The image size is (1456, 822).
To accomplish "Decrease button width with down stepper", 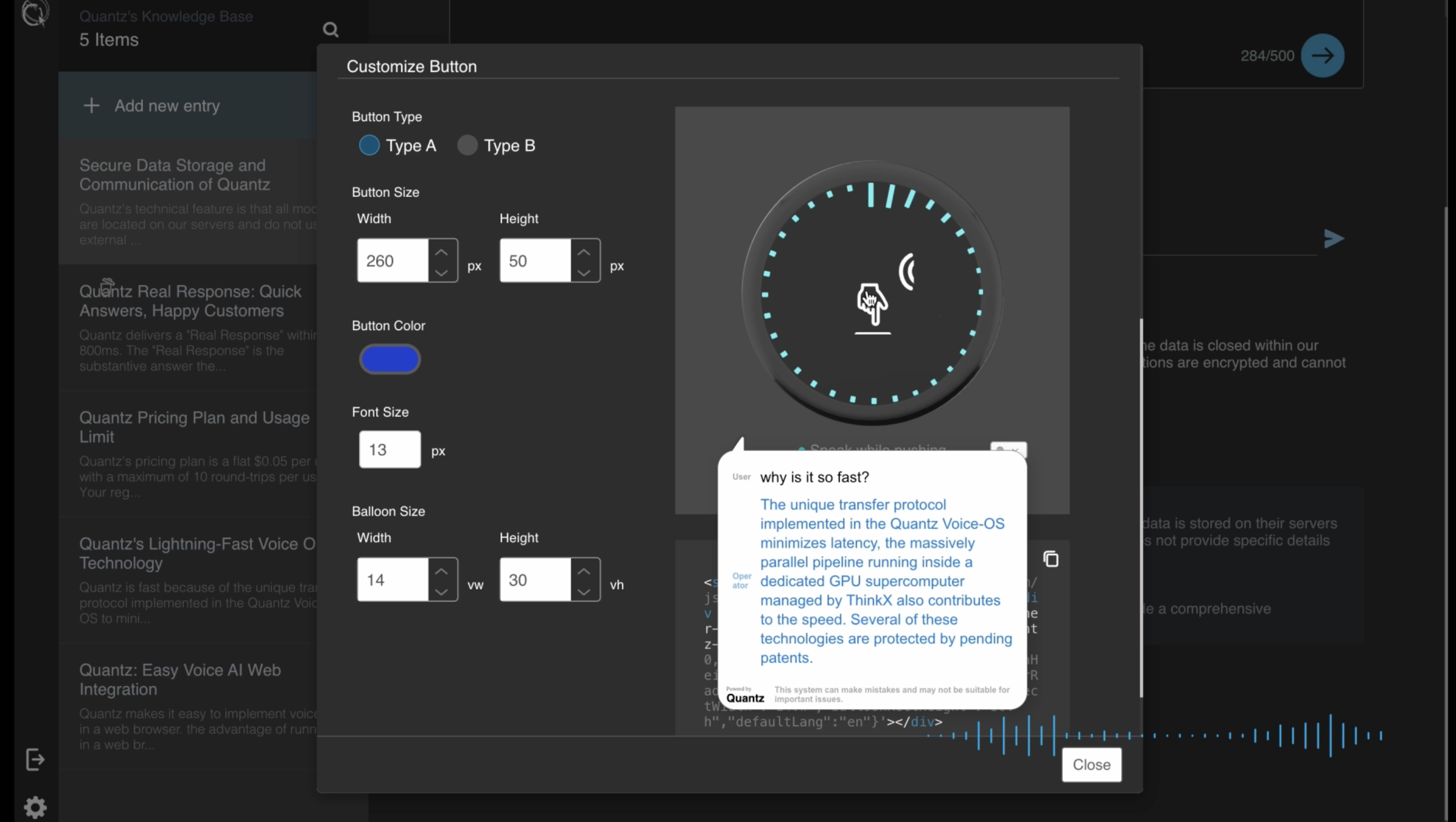I will tap(441, 272).
